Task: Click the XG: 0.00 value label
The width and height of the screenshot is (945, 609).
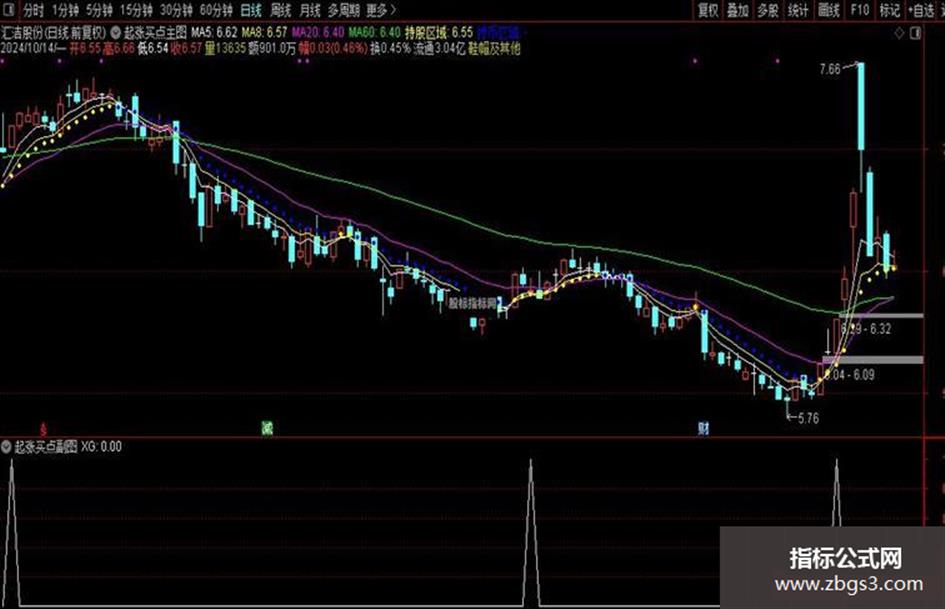Action: tap(101, 447)
